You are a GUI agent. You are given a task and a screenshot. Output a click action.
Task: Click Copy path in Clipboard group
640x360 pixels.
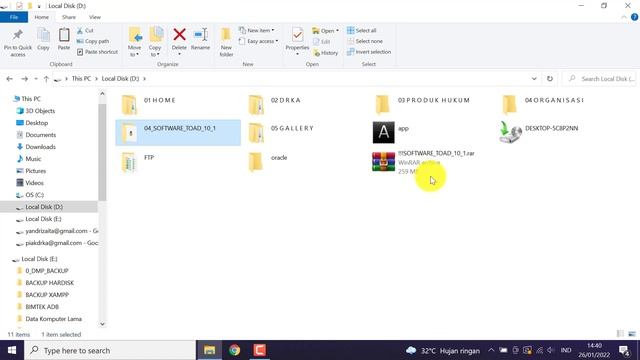93,41
